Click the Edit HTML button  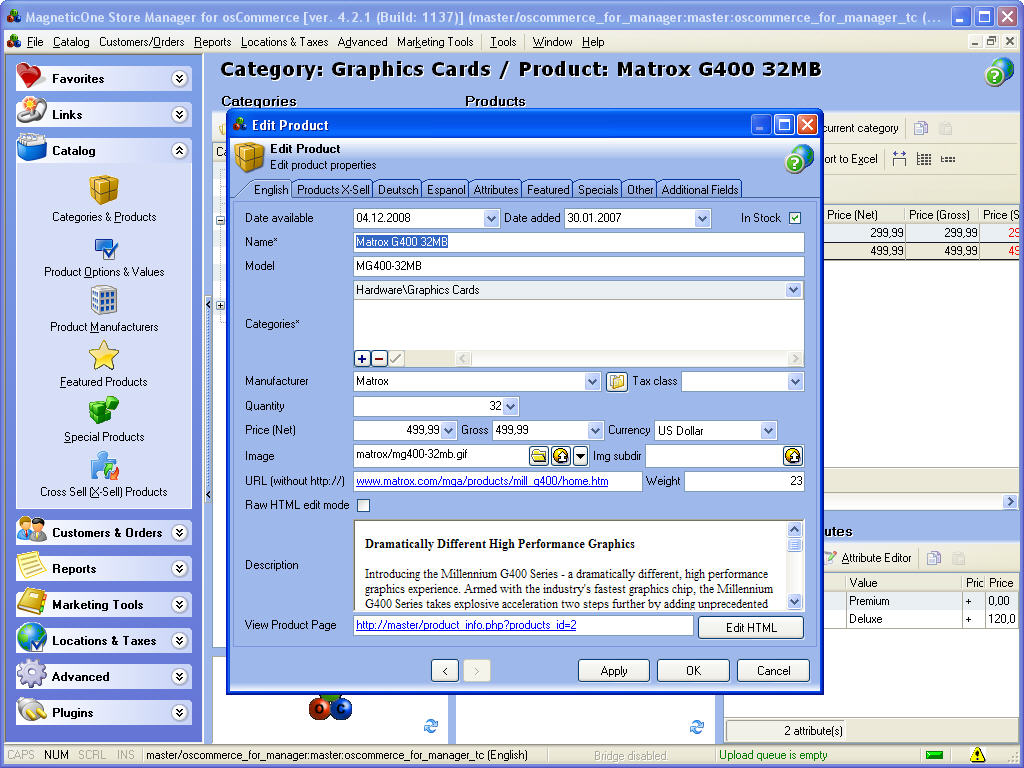(x=751, y=628)
